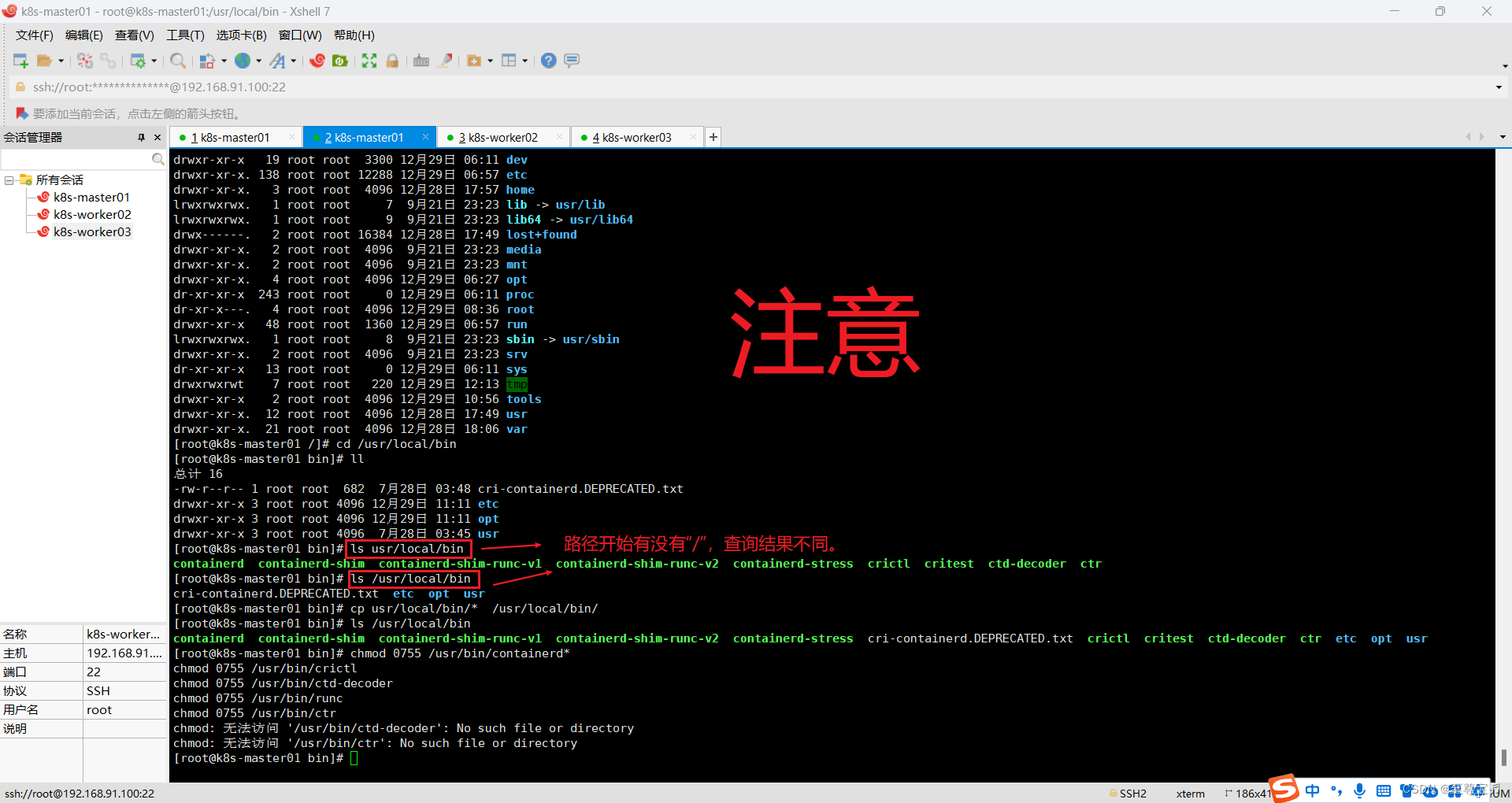Click the Reconnect link icon
The height and width of the screenshot is (803, 1512).
[x=108, y=61]
